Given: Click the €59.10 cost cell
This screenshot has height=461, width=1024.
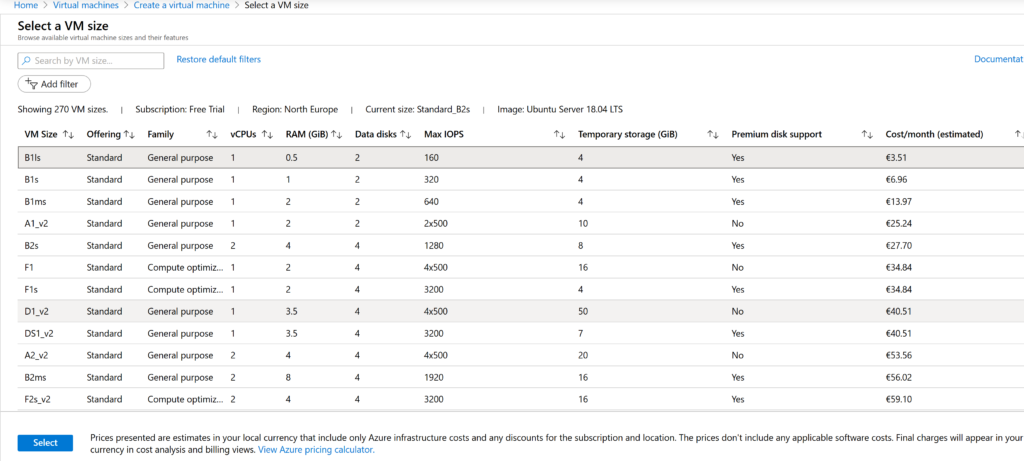Looking at the screenshot, I should pyautogui.click(x=899, y=399).
